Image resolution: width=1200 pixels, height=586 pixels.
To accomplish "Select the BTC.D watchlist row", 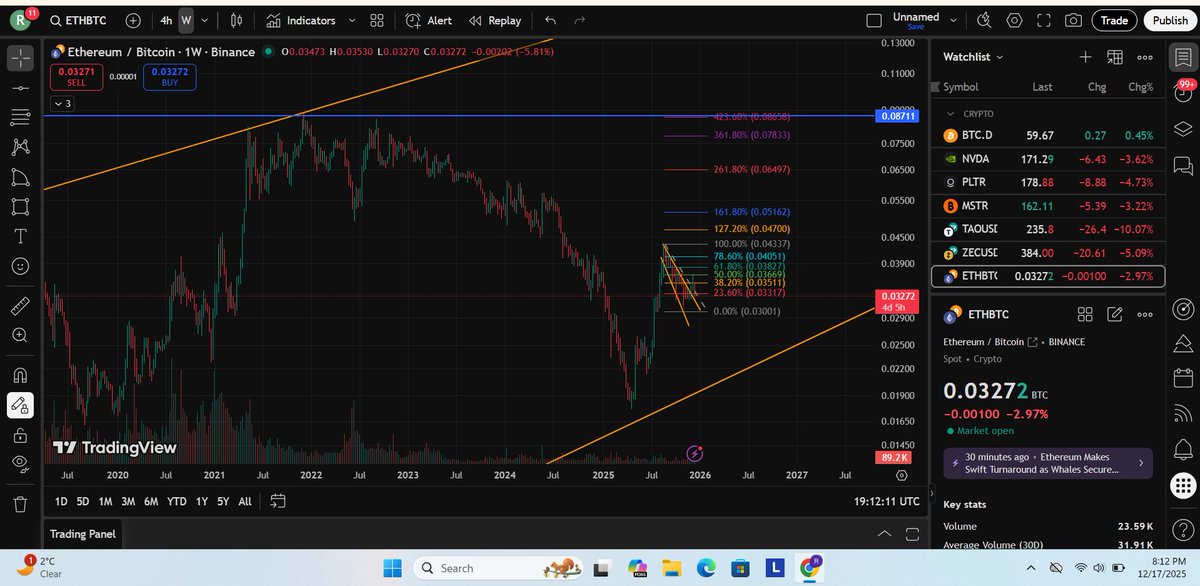I will [x=1049, y=135].
